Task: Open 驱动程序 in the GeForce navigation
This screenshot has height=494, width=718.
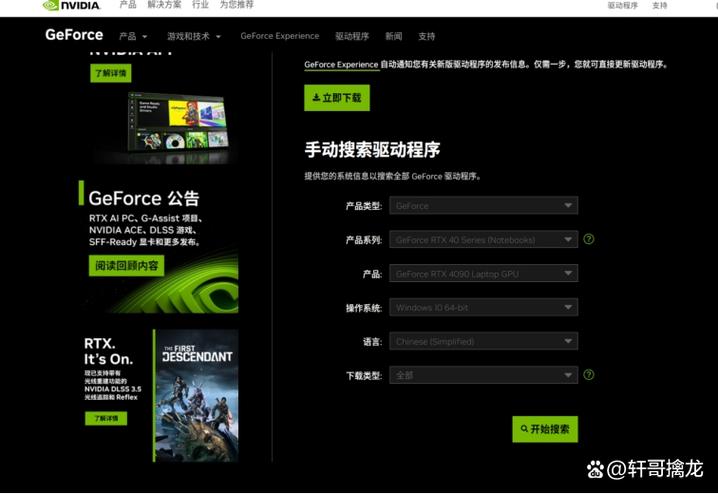Action: 352,36
